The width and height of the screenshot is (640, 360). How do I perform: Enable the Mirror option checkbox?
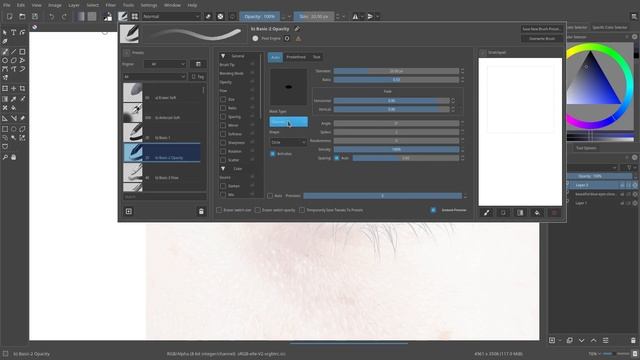coord(223,125)
